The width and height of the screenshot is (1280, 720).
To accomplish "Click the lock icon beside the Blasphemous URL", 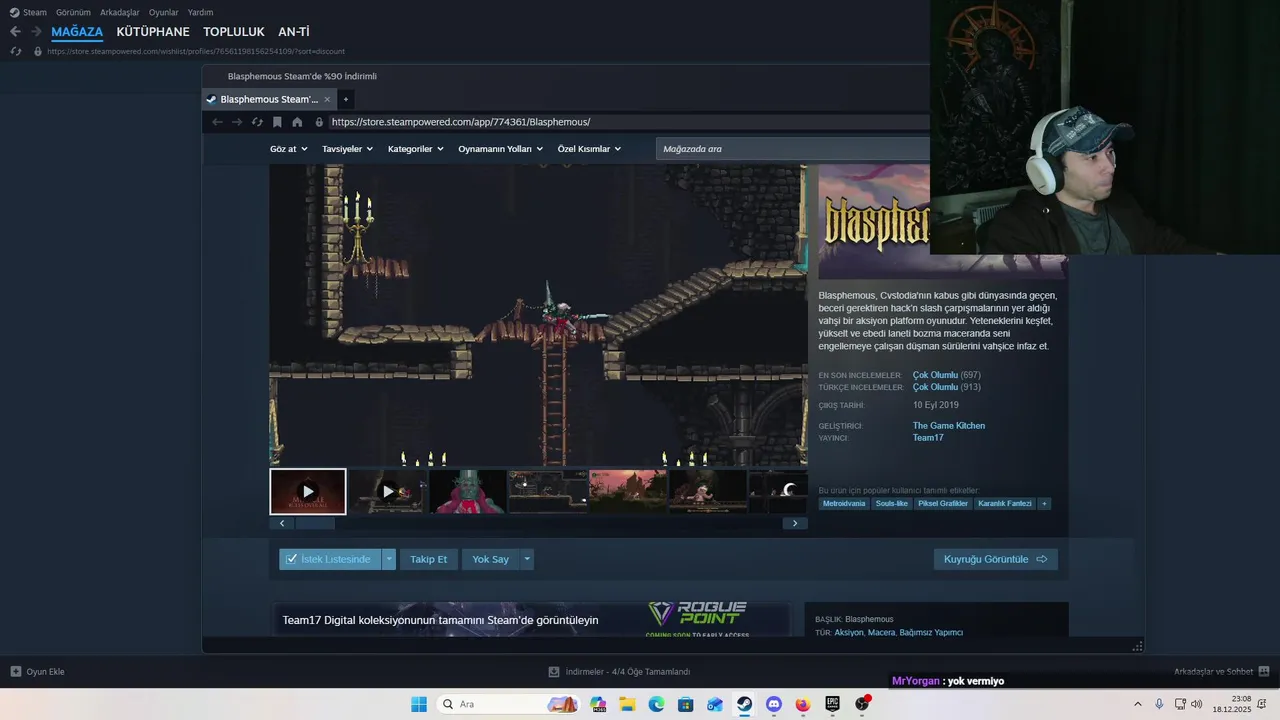I will [x=319, y=122].
